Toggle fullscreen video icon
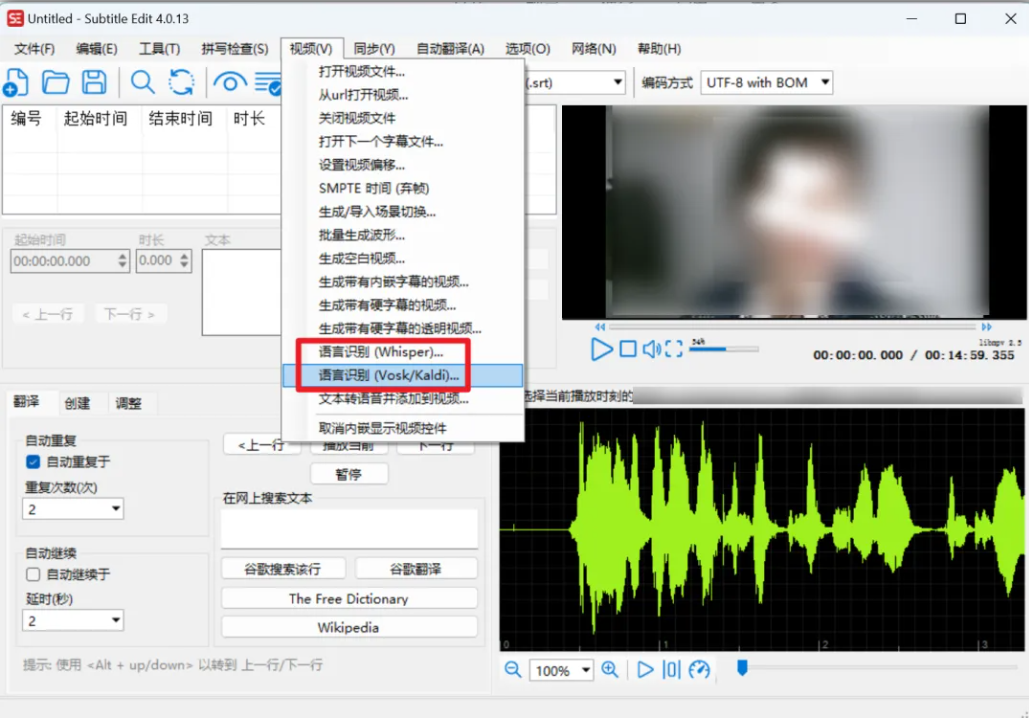Screen dimensions: 1029x718 click(674, 349)
